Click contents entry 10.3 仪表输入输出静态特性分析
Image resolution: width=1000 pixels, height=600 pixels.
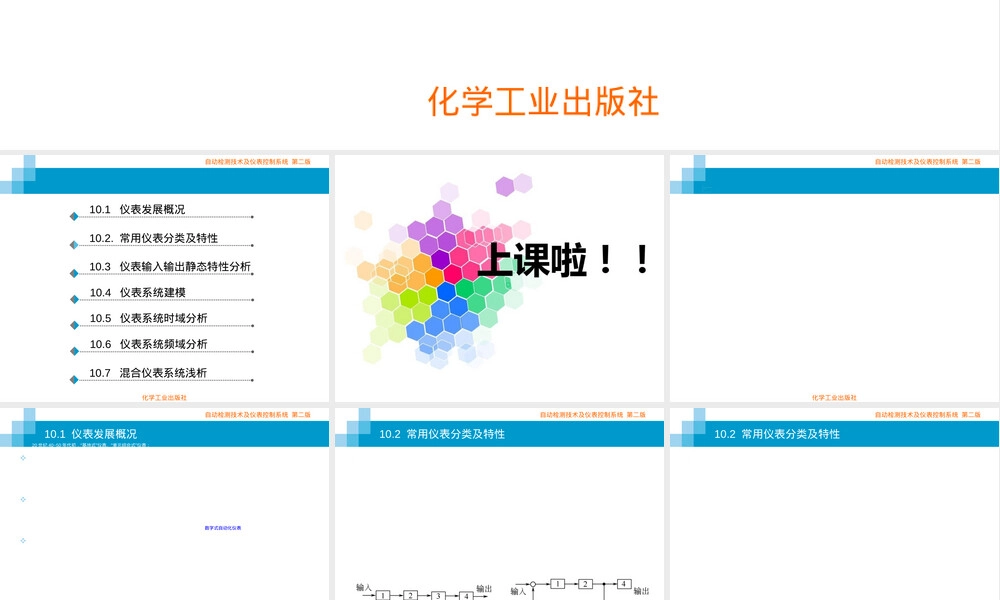[170, 267]
